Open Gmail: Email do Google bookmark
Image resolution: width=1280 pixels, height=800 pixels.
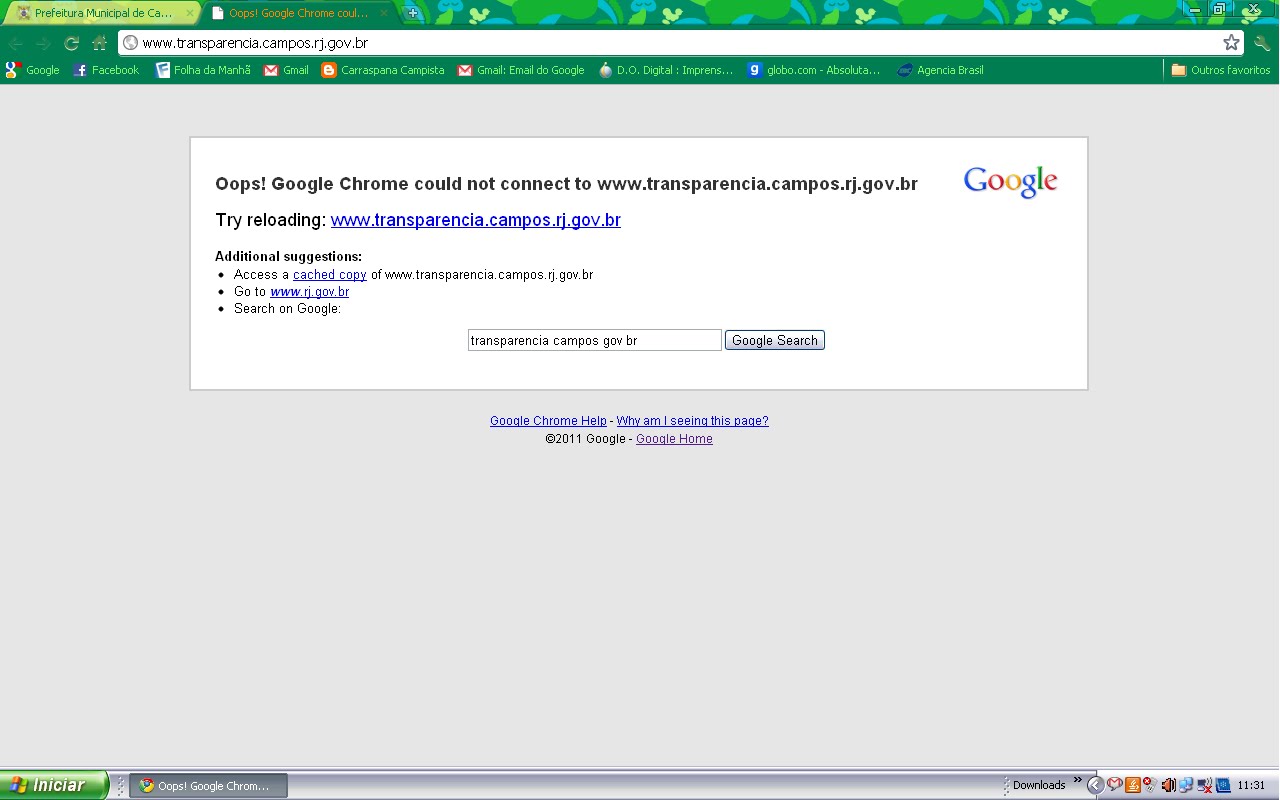point(521,70)
